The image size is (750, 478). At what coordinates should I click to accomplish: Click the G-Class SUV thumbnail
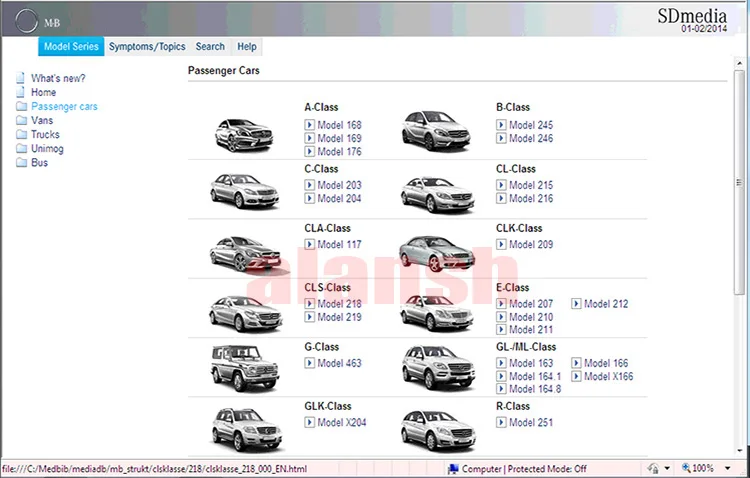click(245, 367)
